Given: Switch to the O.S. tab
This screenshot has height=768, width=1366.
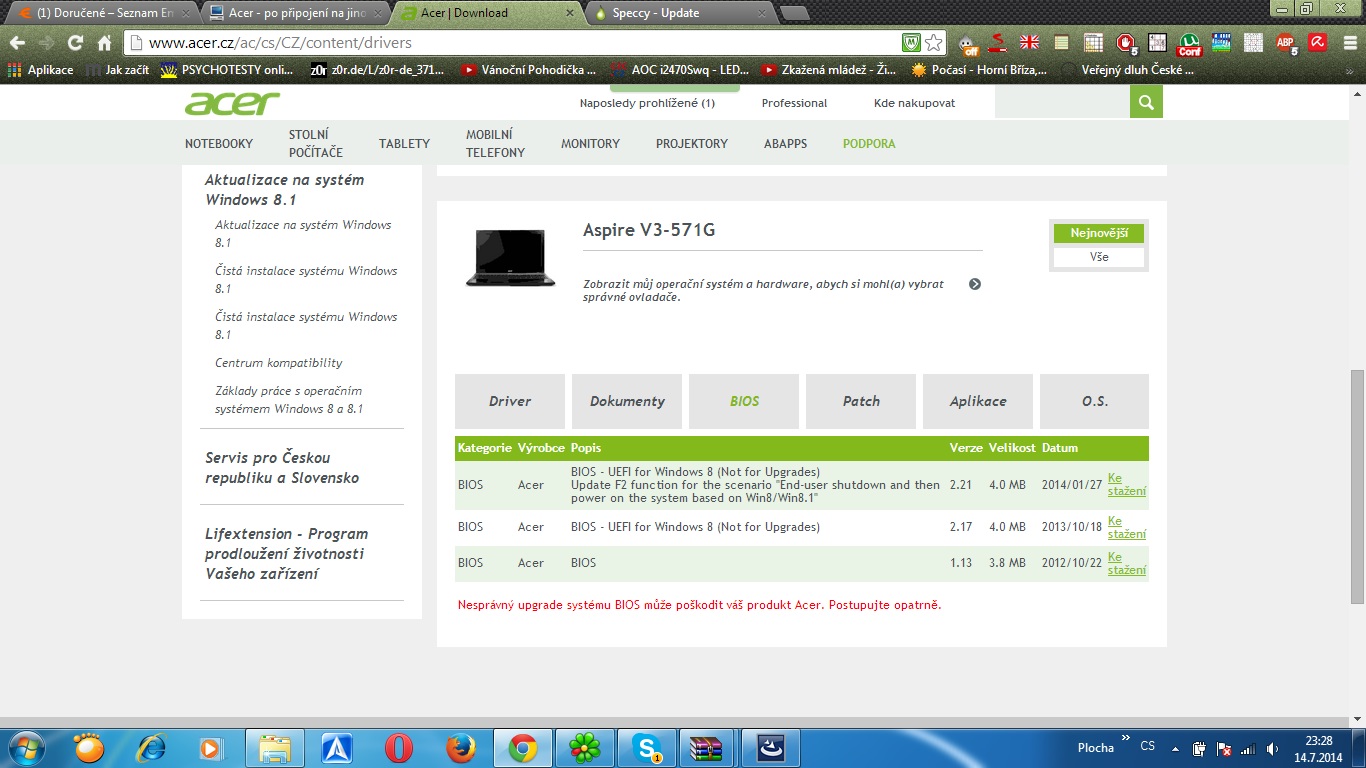Looking at the screenshot, I should click(1094, 401).
